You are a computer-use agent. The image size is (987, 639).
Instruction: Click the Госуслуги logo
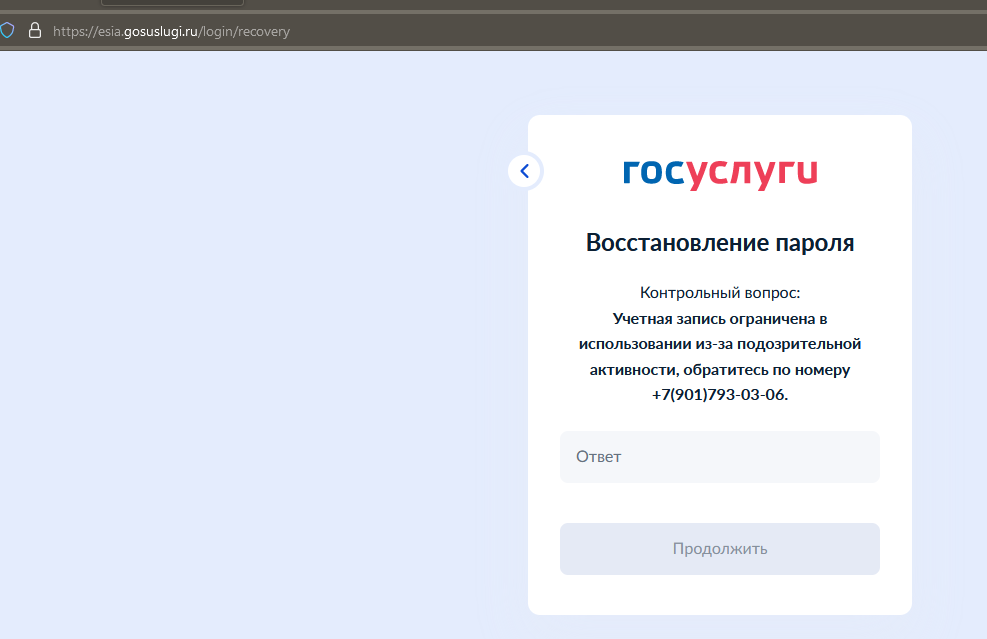pyautogui.click(x=720, y=173)
